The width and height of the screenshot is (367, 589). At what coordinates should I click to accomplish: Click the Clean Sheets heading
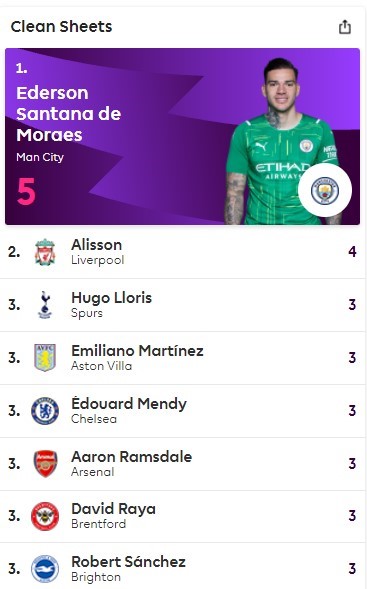pyautogui.click(x=61, y=27)
